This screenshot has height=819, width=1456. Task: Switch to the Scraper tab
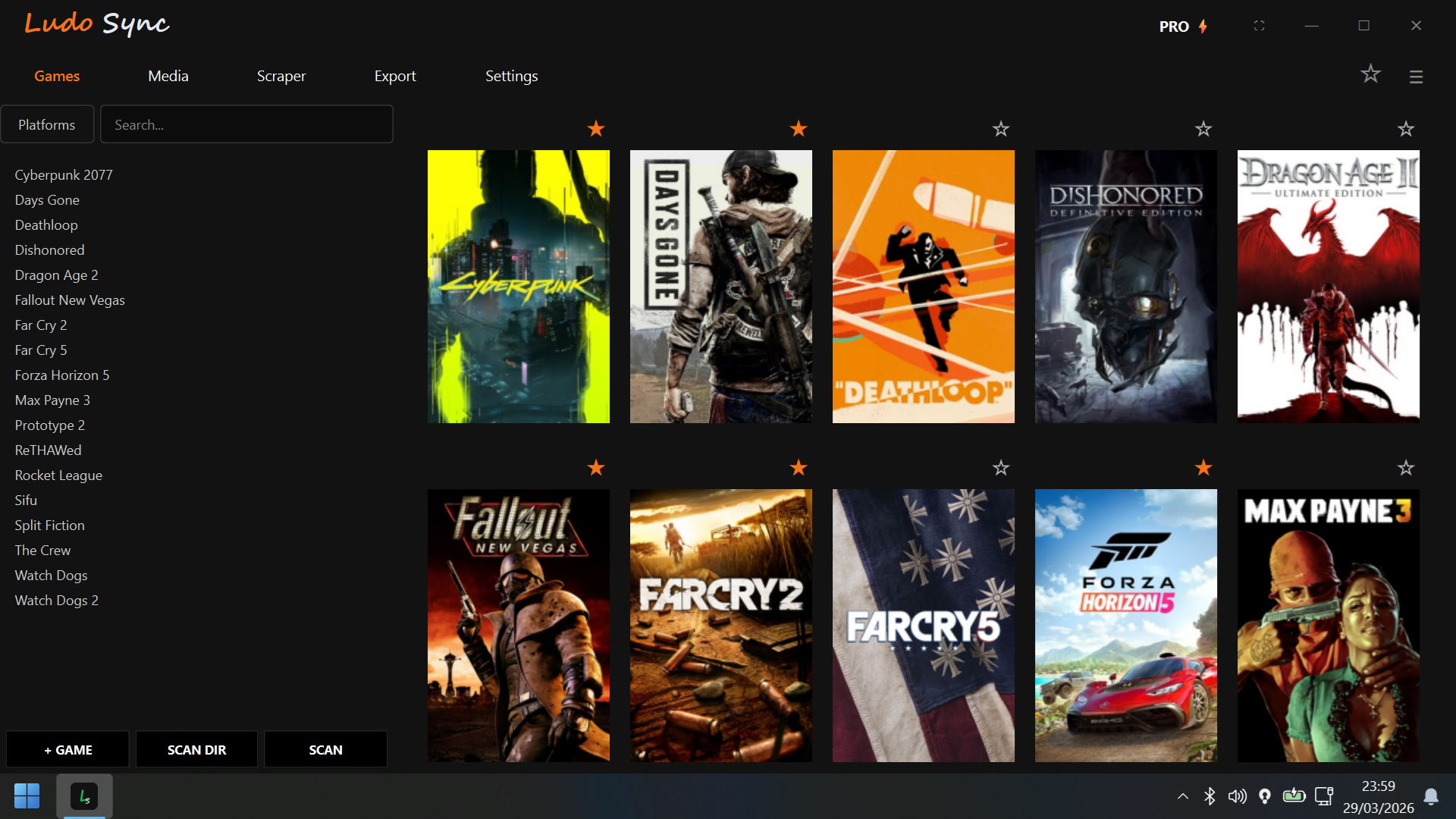(x=281, y=76)
